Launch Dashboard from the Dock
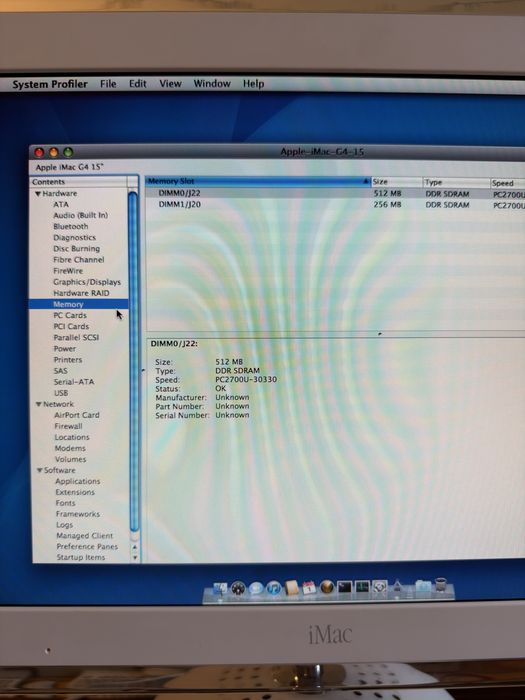 point(238,588)
